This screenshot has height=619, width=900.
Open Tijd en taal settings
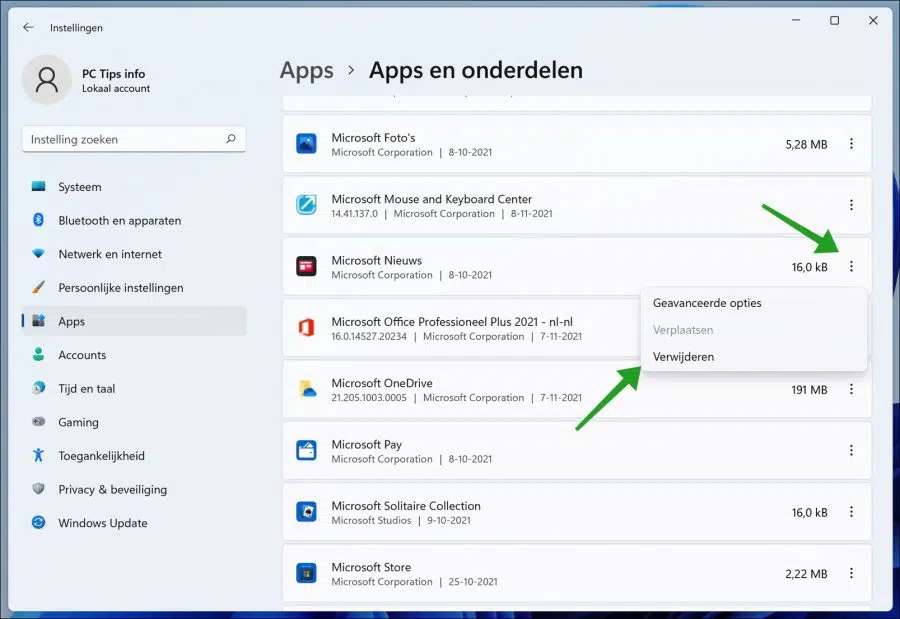tap(134, 389)
